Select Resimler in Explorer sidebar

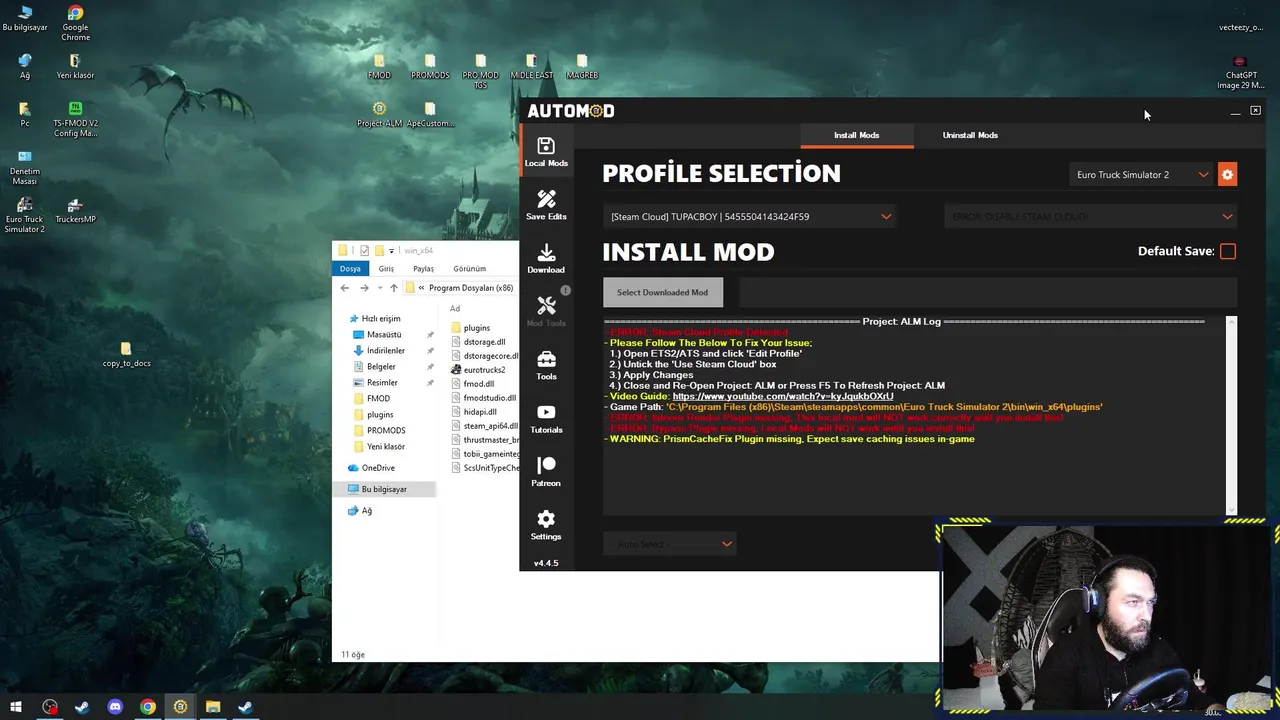coord(382,383)
